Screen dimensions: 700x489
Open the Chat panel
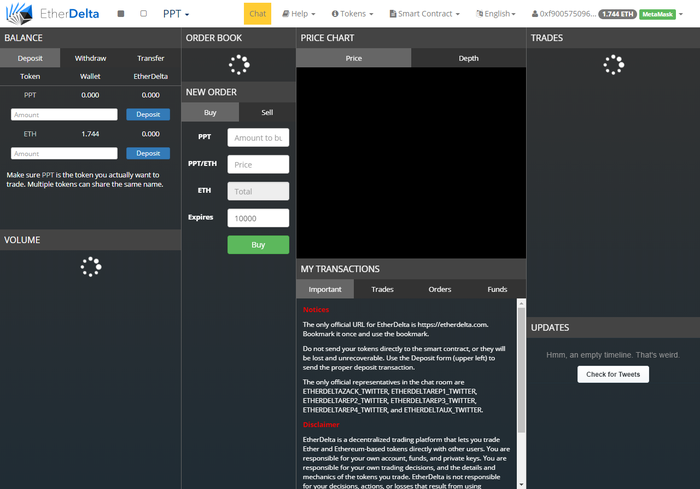pos(258,14)
